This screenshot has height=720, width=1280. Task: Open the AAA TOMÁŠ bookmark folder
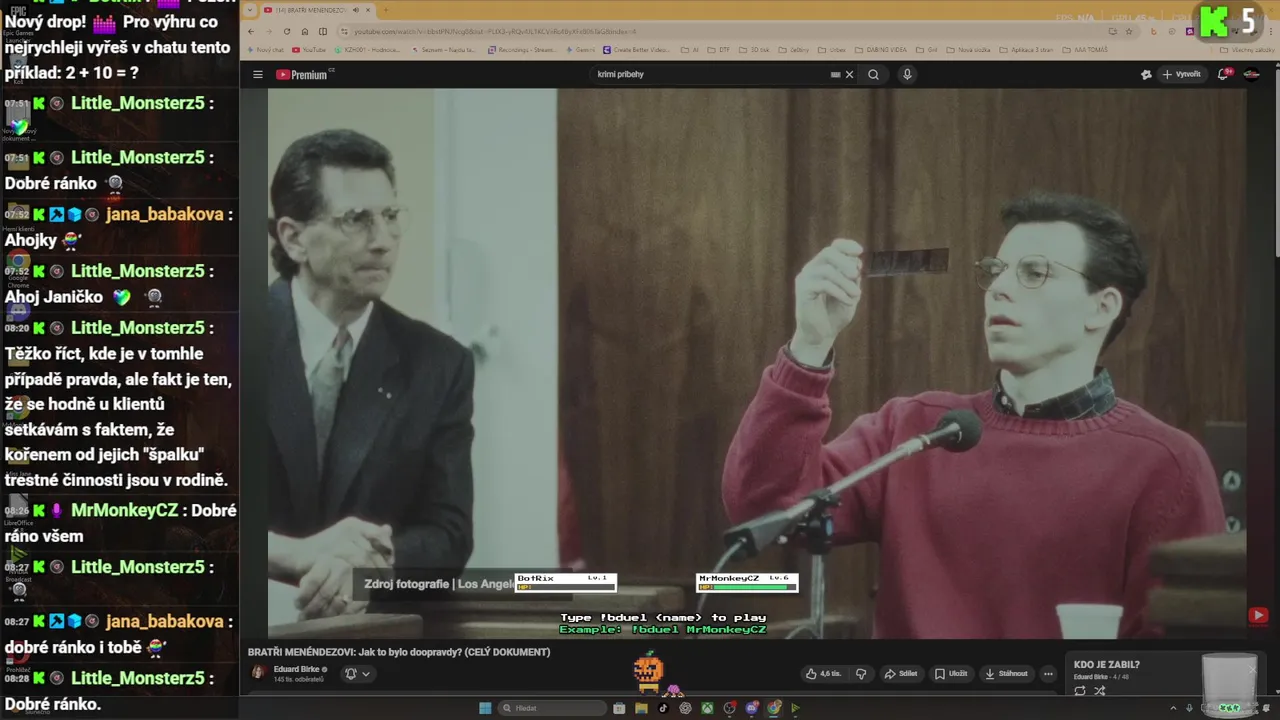coord(1085,49)
